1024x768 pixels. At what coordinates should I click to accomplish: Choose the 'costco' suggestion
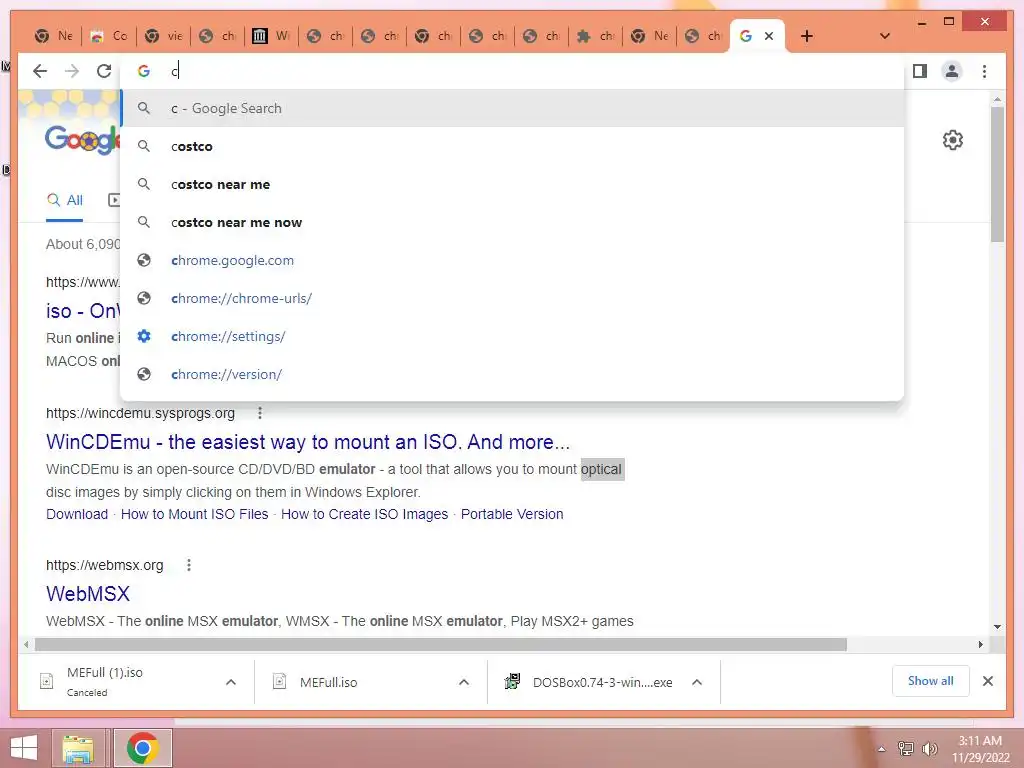[513, 146]
